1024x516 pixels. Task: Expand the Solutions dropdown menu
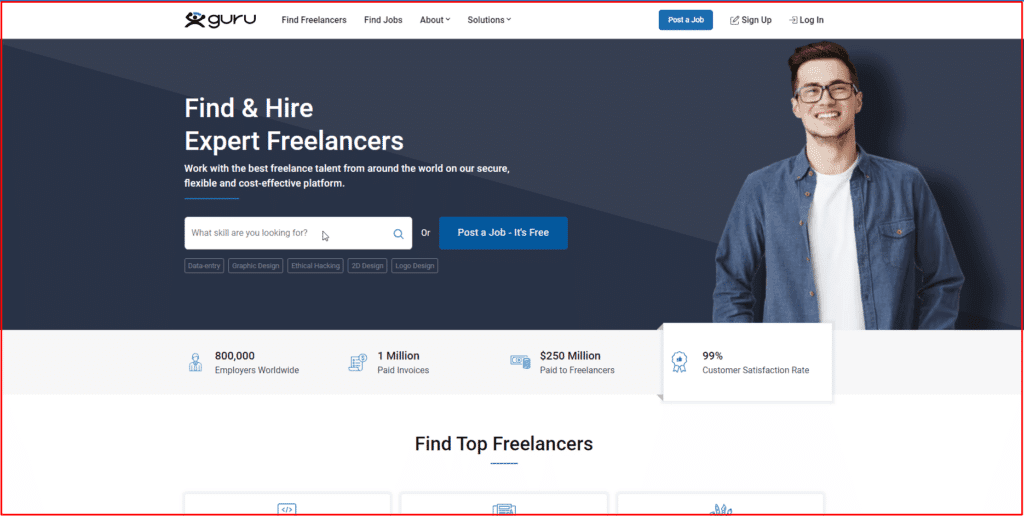coord(489,20)
